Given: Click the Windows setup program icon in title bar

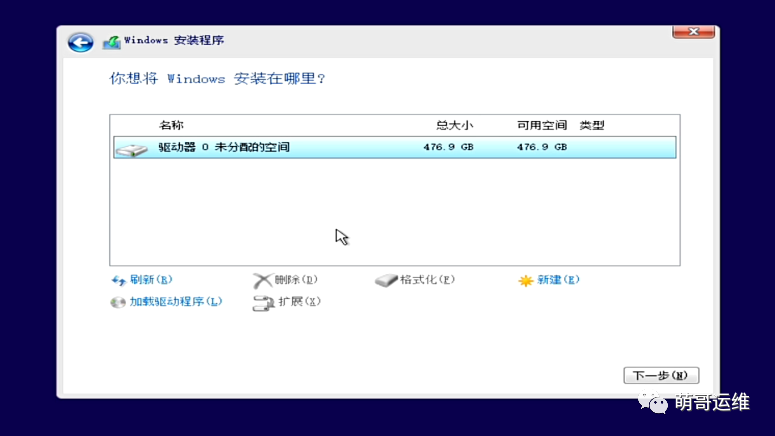Looking at the screenshot, I should [111, 43].
